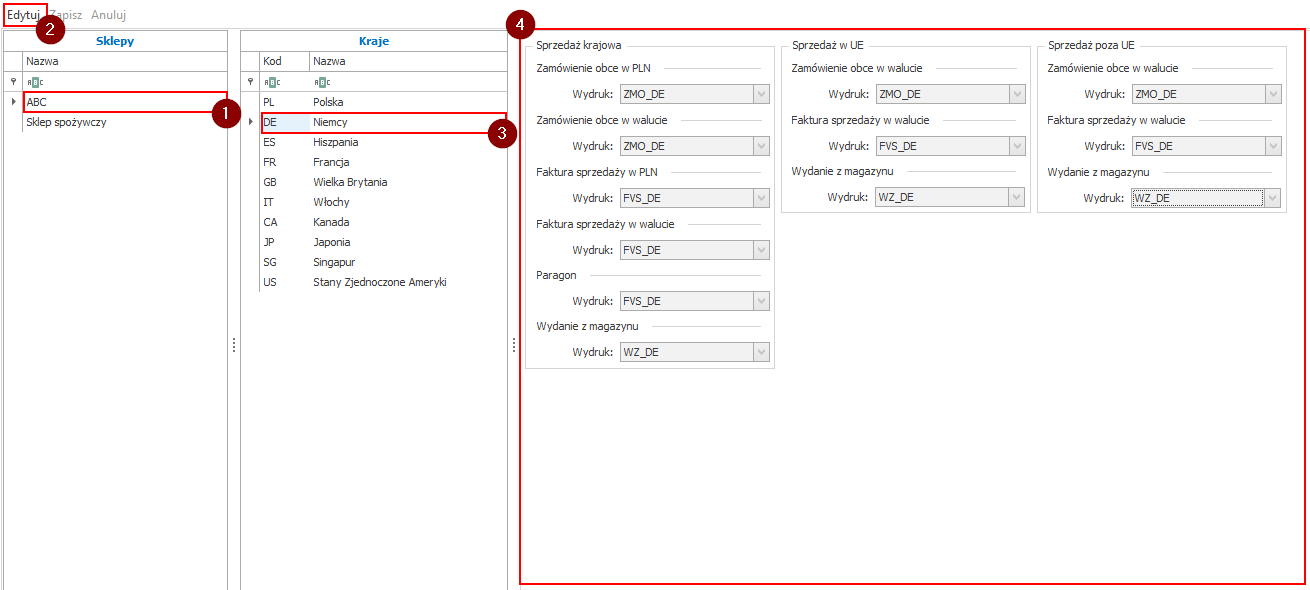The height and width of the screenshot is (590, 1310).
Task: Click Wydruk field for Zamówienie obce in Sprzedaż poza UE
Action: pyautogui.click(x=1196, y=94)
